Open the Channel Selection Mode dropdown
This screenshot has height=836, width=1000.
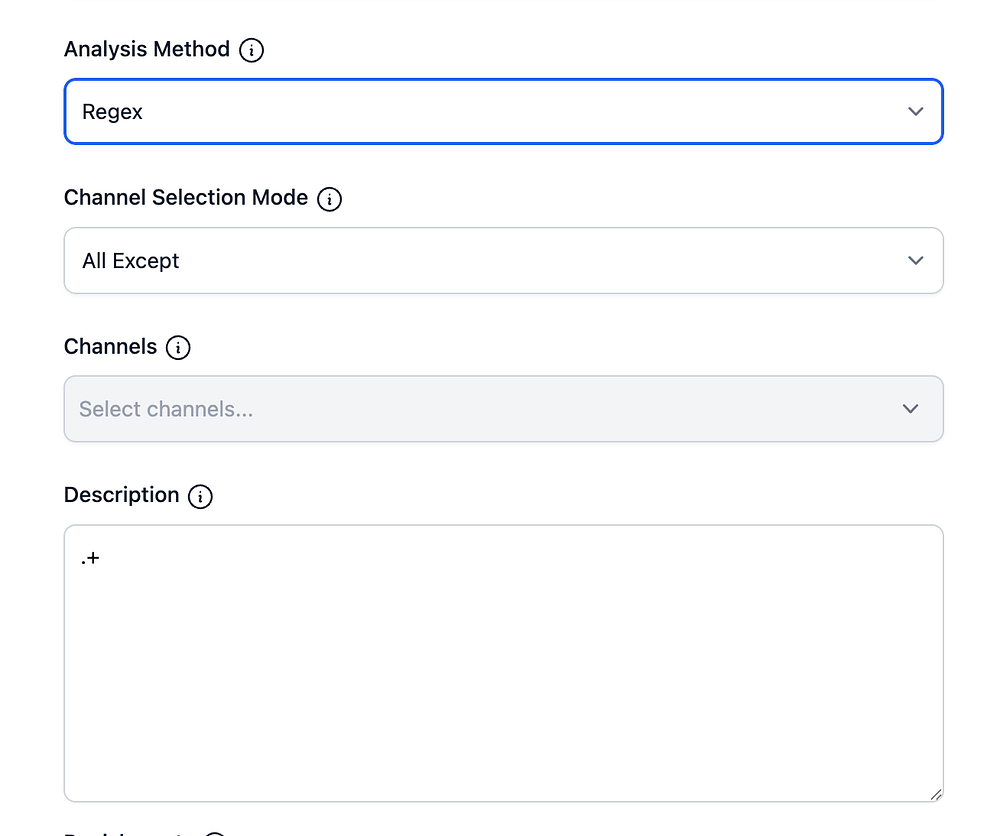pyautogui.click(x=503, y=261)
